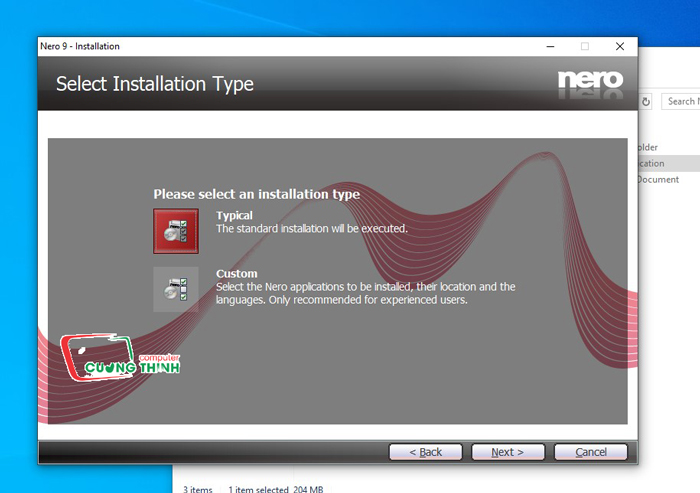700x493 pixels.
Task: Select the 'cation' item in background window
Action: tap(668, 163)
